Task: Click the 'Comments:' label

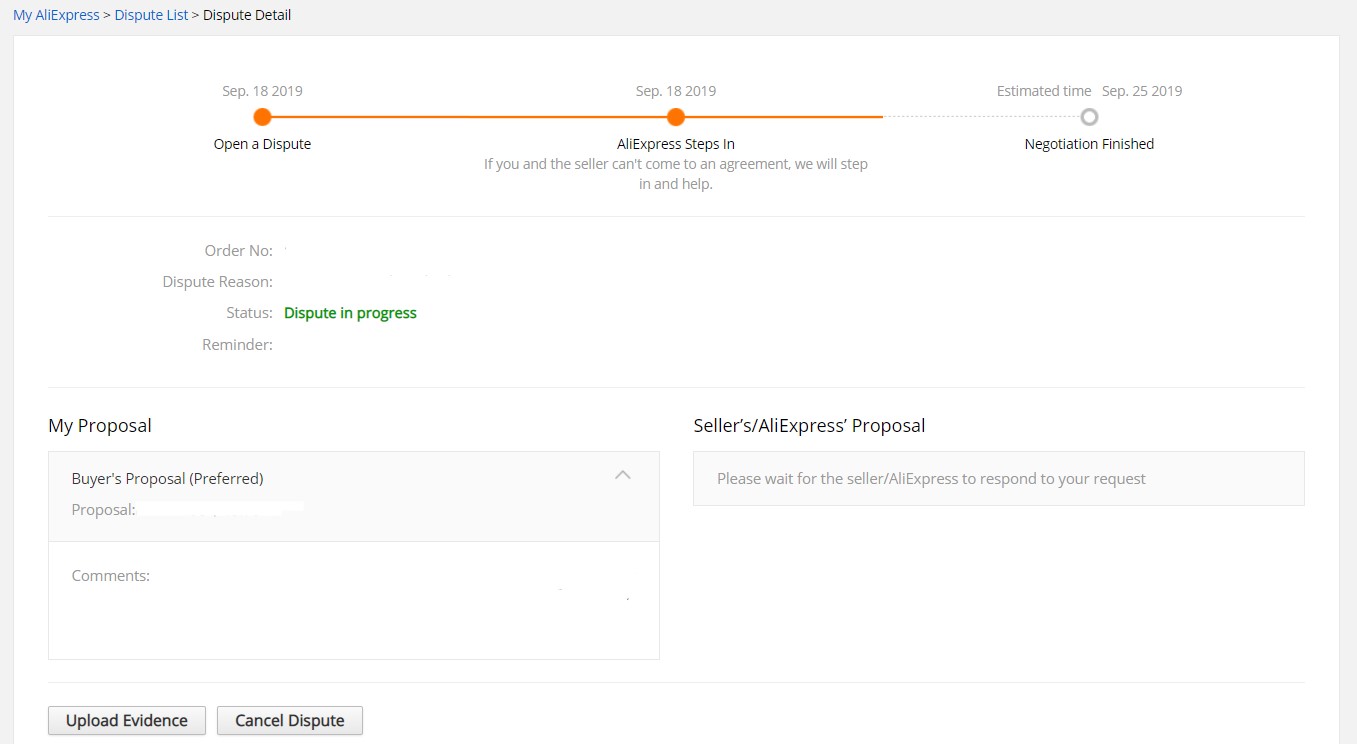Action: click(x=111, y=576)
